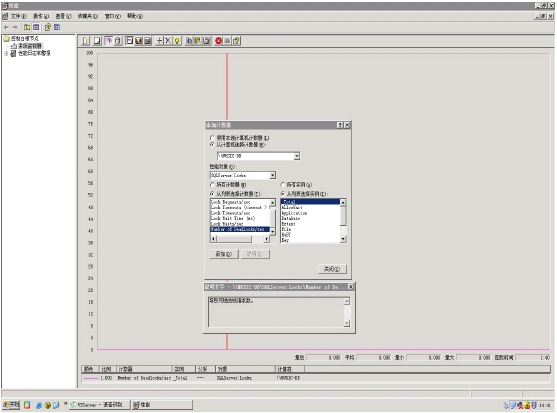Click the red Freeze Display icon
Screen dimensions: 557x413
point(218,41)
